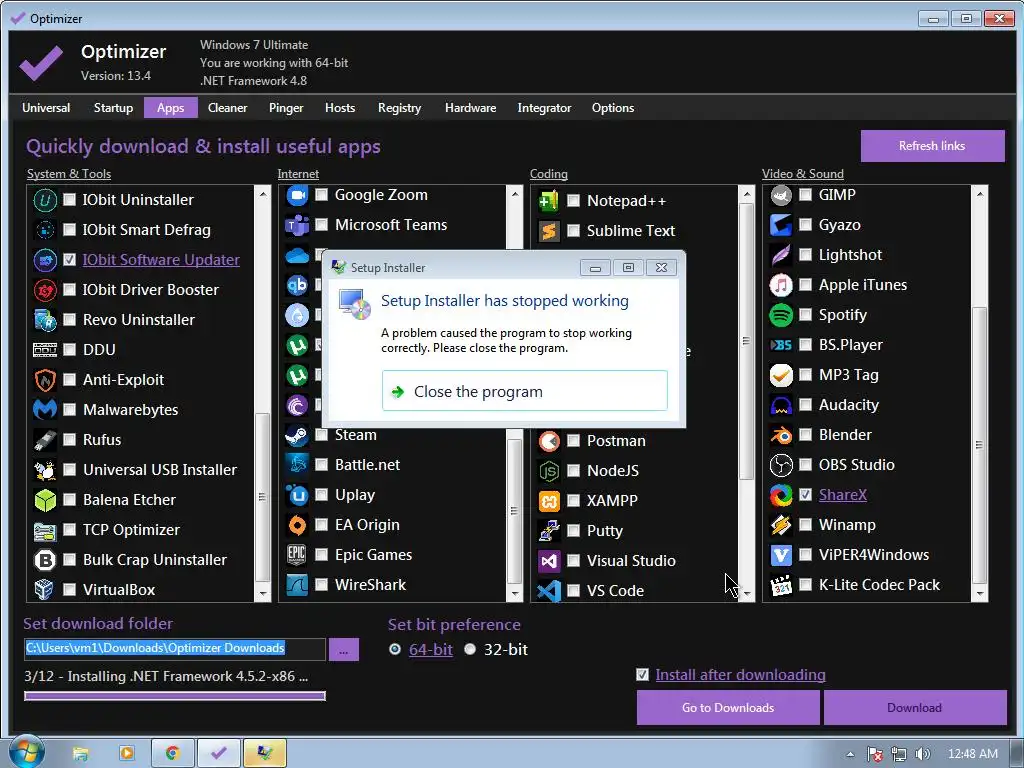Click the Anti-Exploit shield icon
The width and height of the screenshot is (1024, 768).
[x=45, y=380]
